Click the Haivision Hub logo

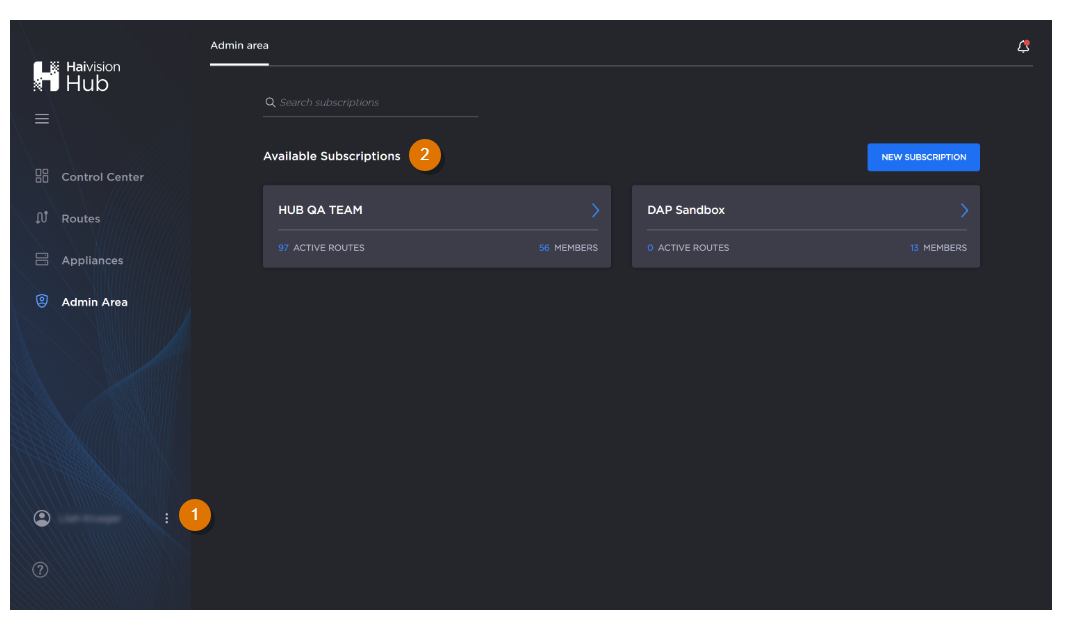tap(77, 76)
